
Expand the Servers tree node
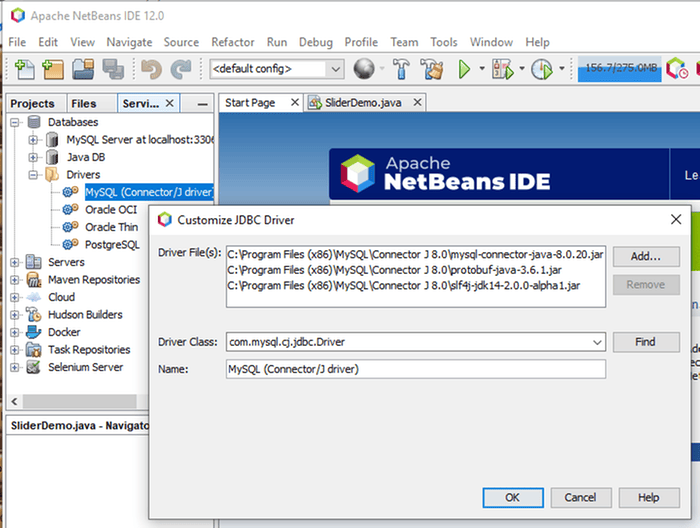pos(15,262)
